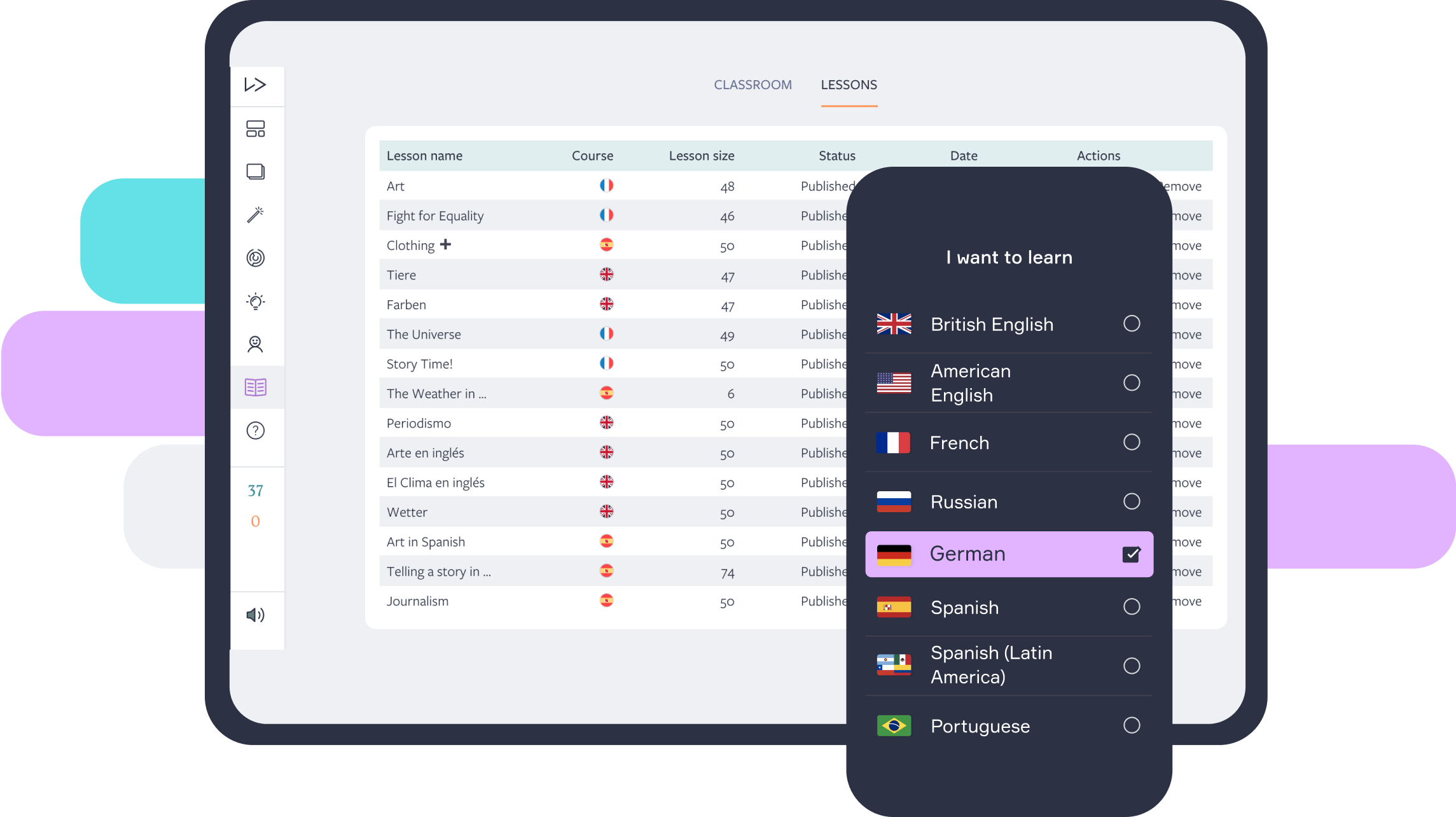Select the German language radio button
The image size is (1456, 817).
pyautogui.click(x=1131, y=553)
